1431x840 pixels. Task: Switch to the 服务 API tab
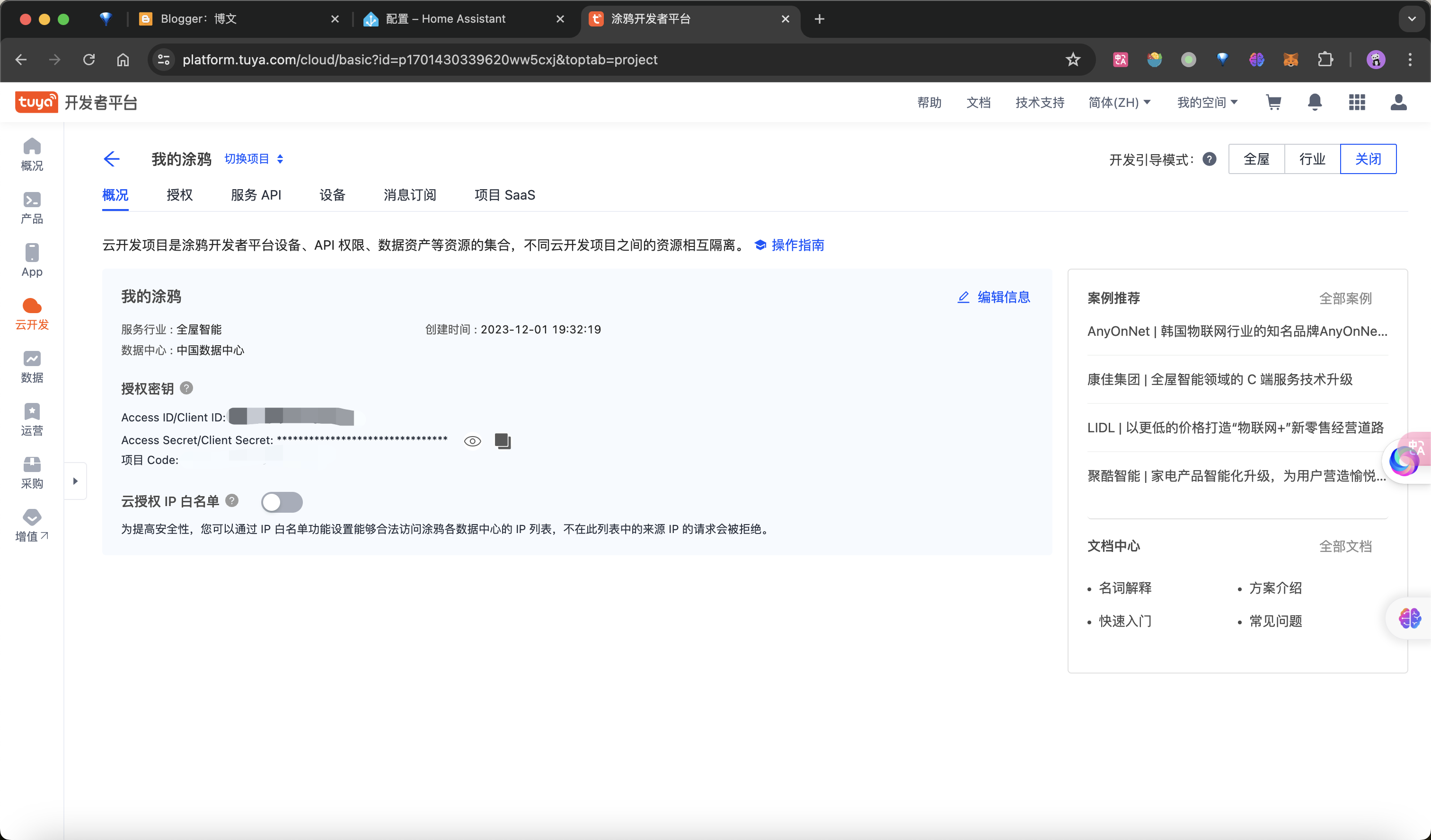point(256,195)
